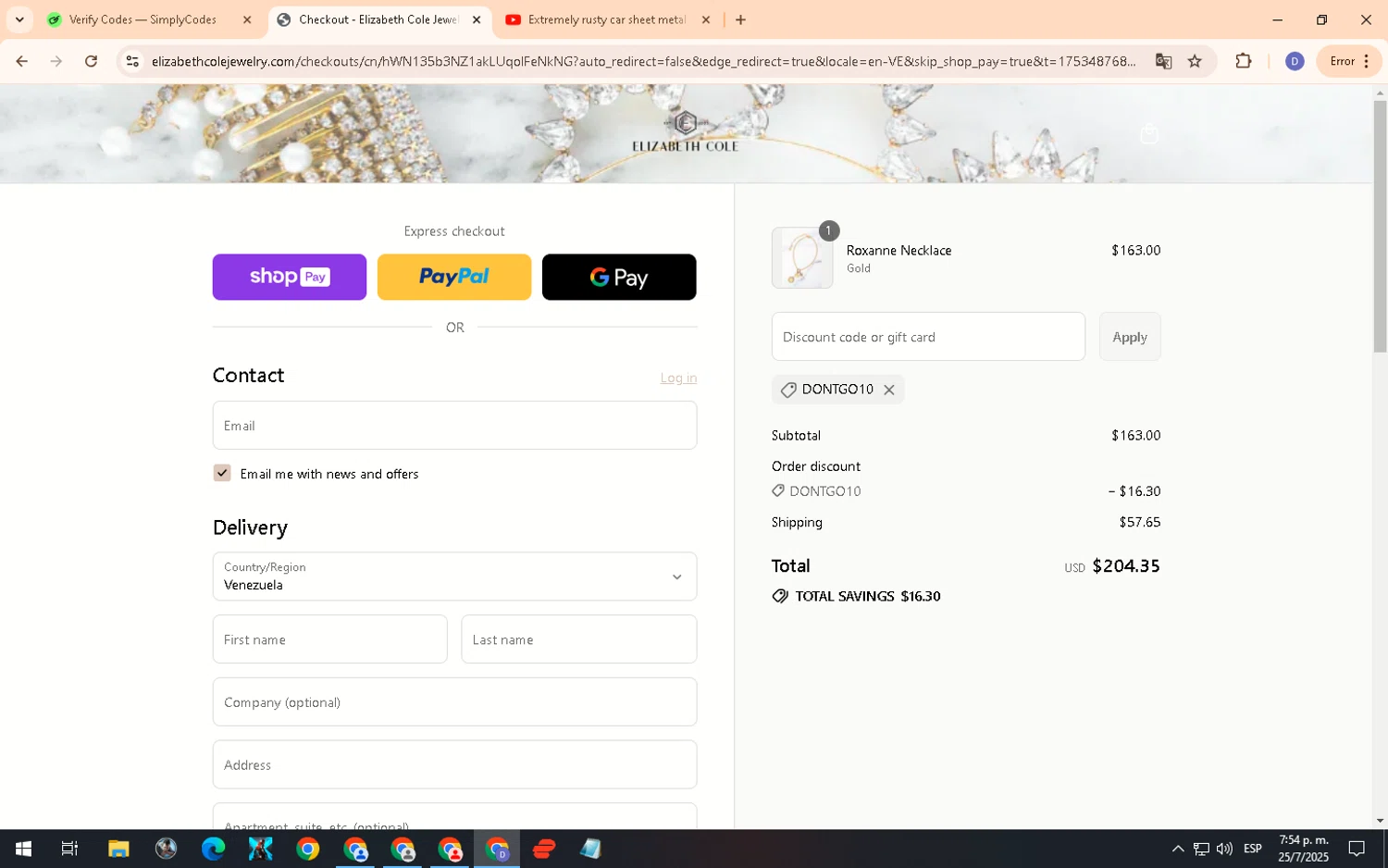Open the Windows notification center

tap(1357, 849)
